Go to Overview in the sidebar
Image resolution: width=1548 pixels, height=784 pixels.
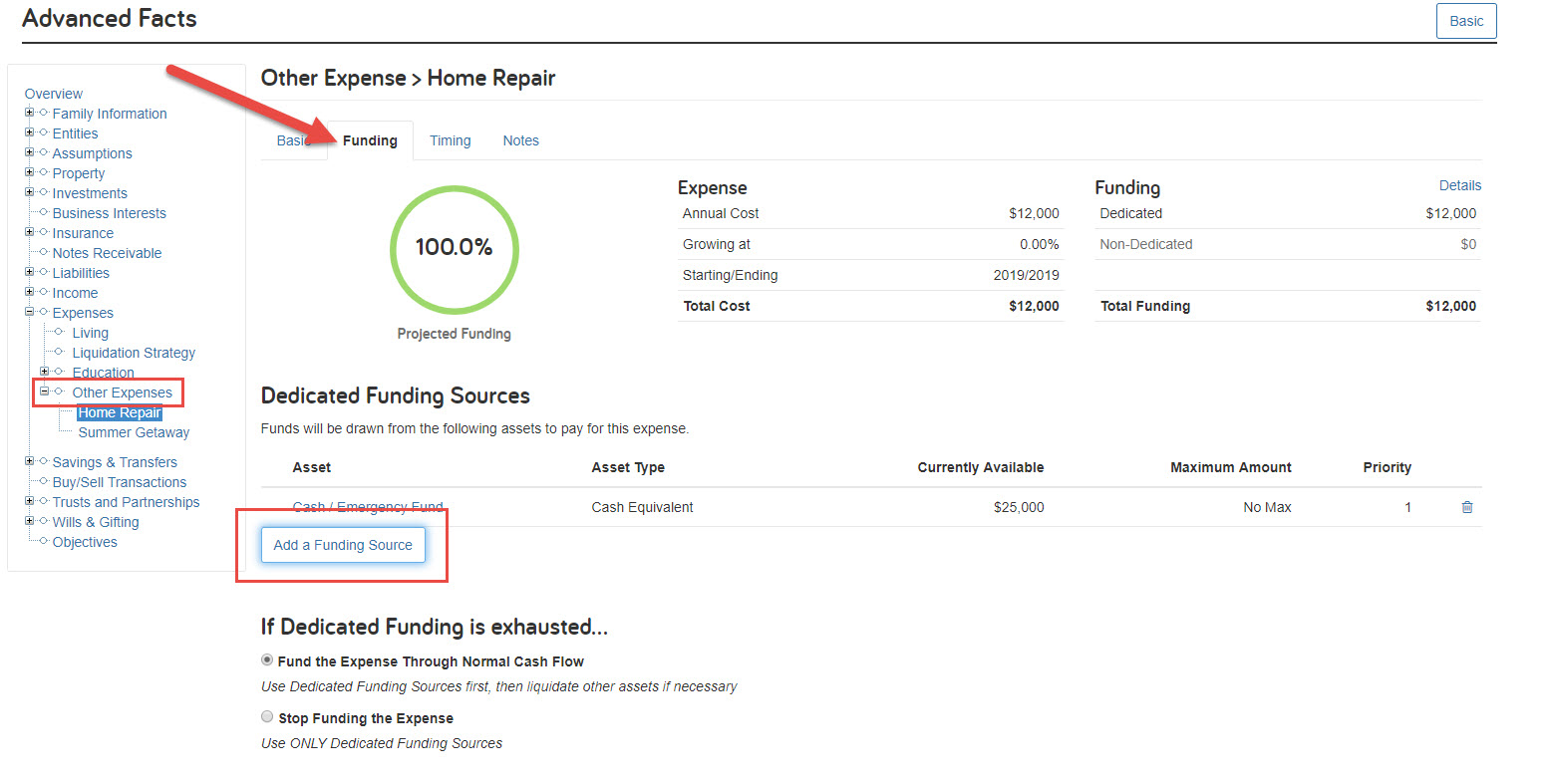pyautogui.click(x=54, y=94)
